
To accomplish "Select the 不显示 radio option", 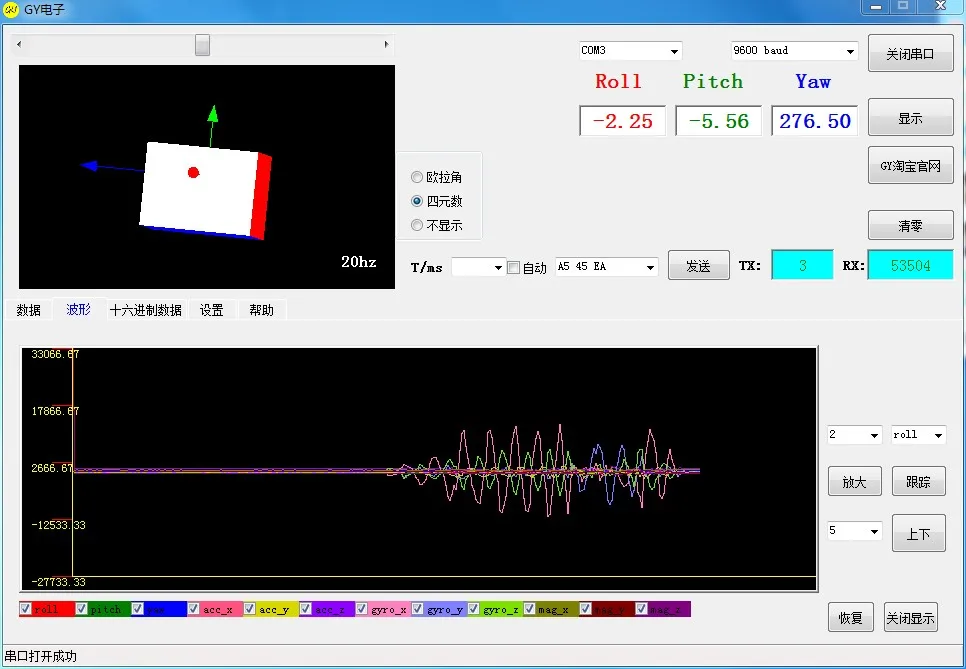I will click(417, 225).
